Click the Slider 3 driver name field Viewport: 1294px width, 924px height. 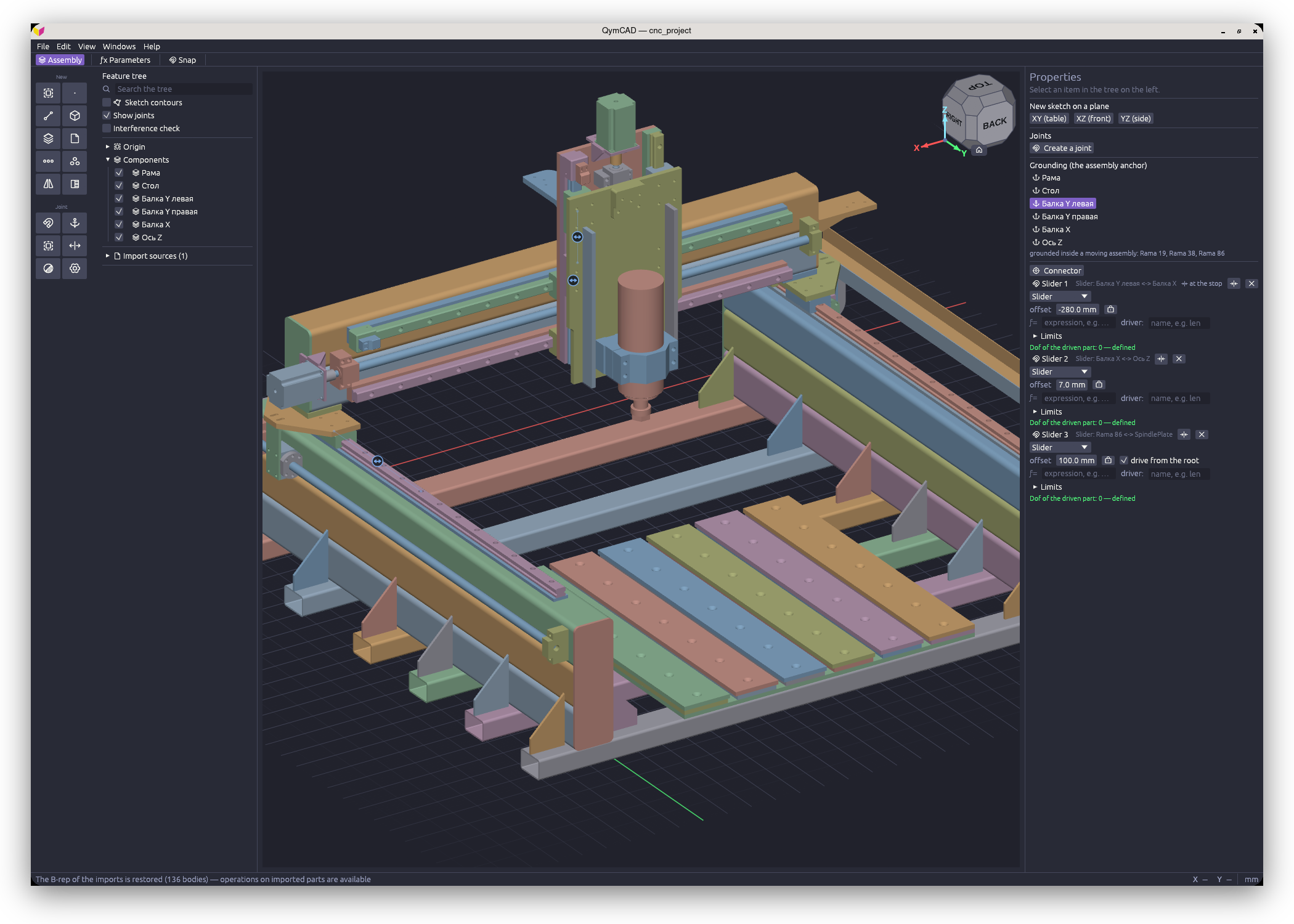pyautogui.click(x=1178, y=474)
